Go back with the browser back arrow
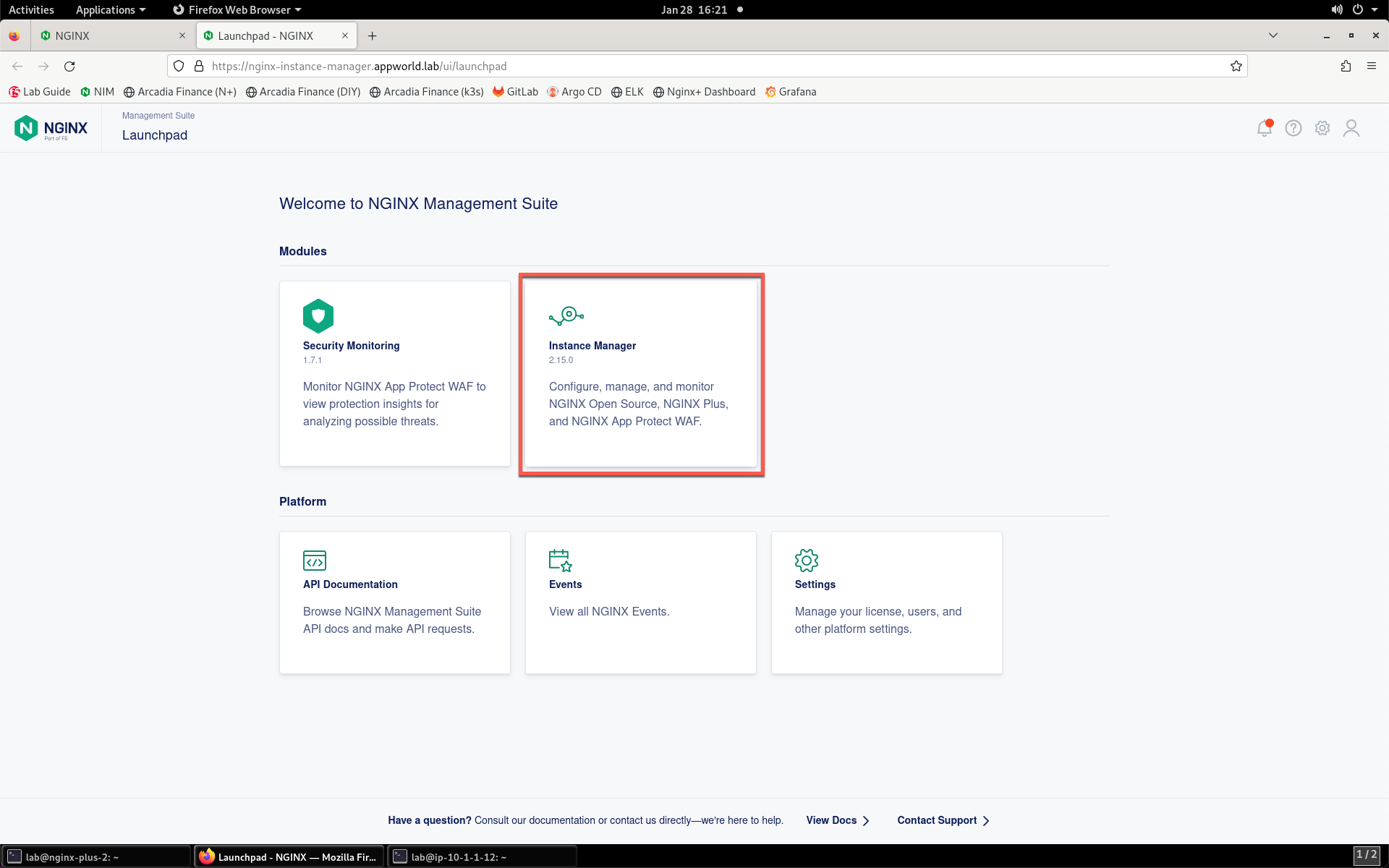Image resolution: width=1389 pixels, height=868 pixels. point(17,66)
